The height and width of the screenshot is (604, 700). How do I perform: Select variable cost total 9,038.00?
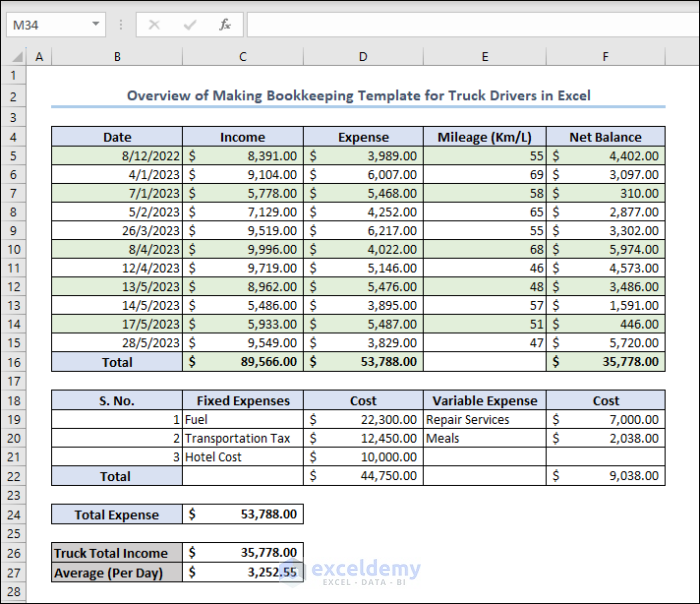coord(606,476)
